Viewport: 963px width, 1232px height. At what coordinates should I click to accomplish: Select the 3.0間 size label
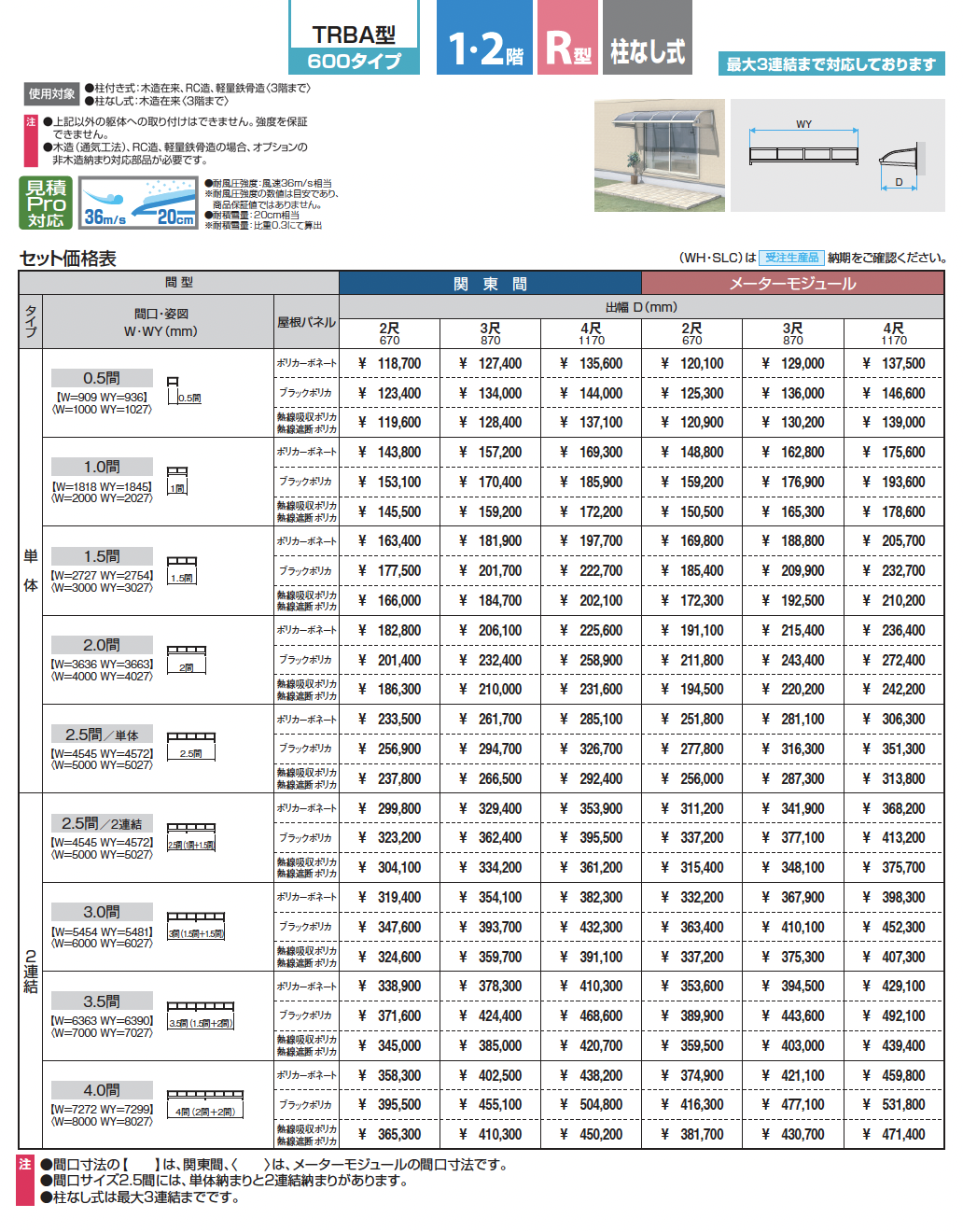point(102,912)
